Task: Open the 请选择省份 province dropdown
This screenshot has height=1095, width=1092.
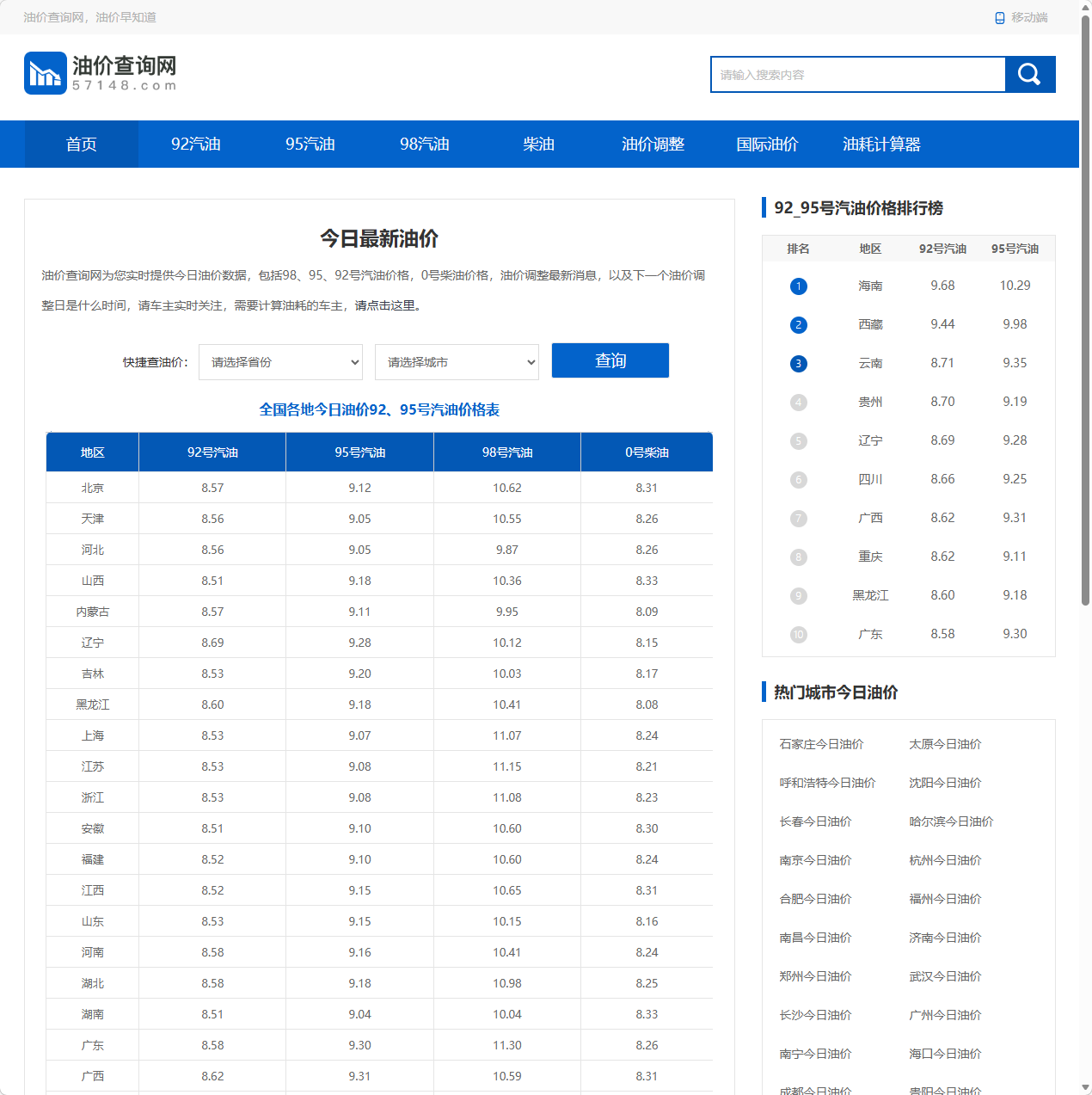Action: pyautogui.click(x=280, y=362)
